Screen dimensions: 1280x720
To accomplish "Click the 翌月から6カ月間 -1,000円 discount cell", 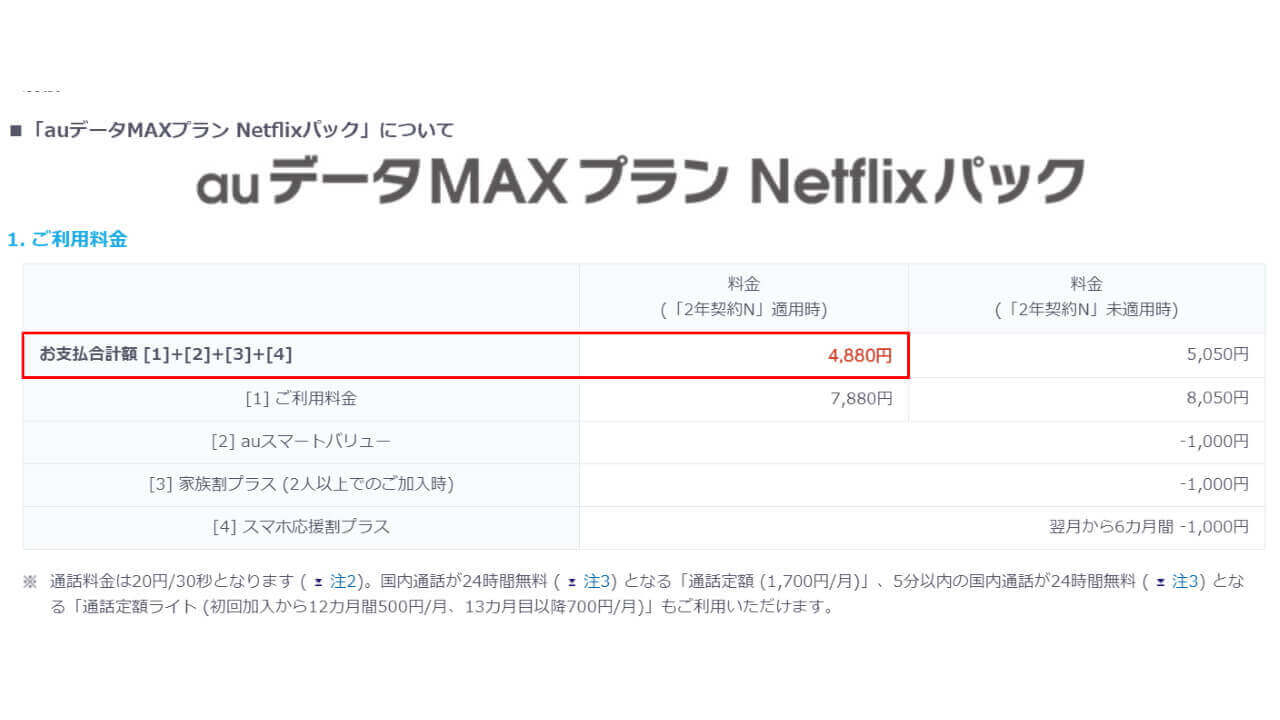I will (x=1148, y=527).
